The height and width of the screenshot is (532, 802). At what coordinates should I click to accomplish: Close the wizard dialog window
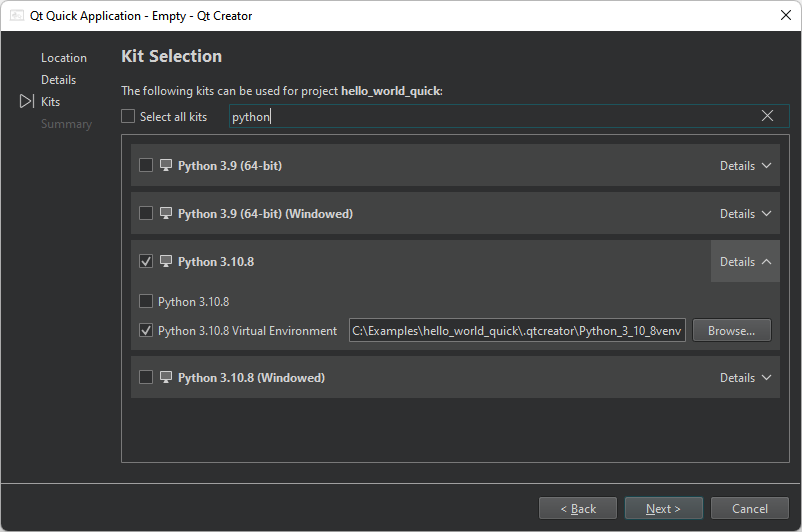pos(784,16)
